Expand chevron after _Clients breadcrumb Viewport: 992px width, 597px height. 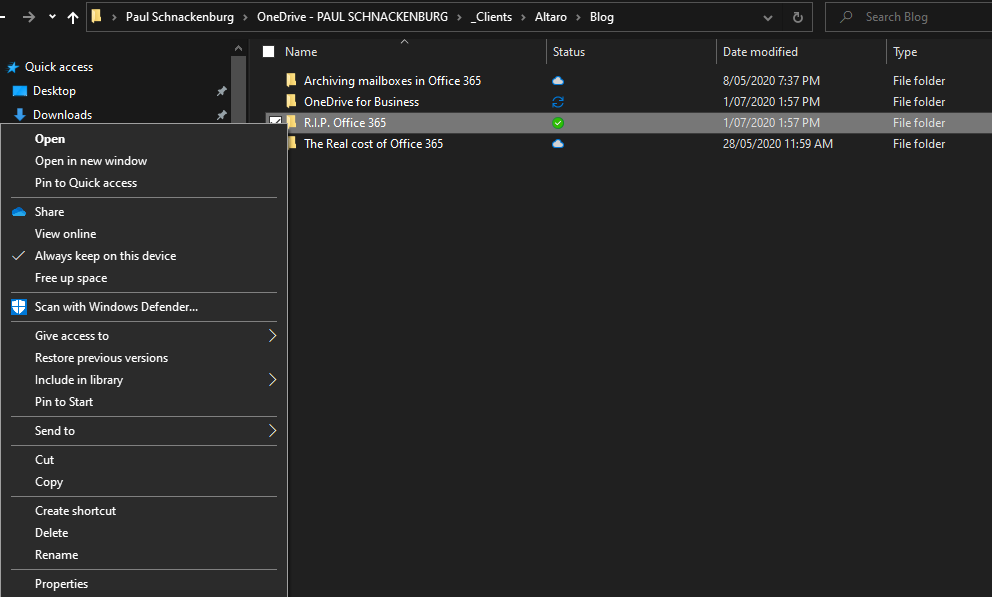(523, 17)
